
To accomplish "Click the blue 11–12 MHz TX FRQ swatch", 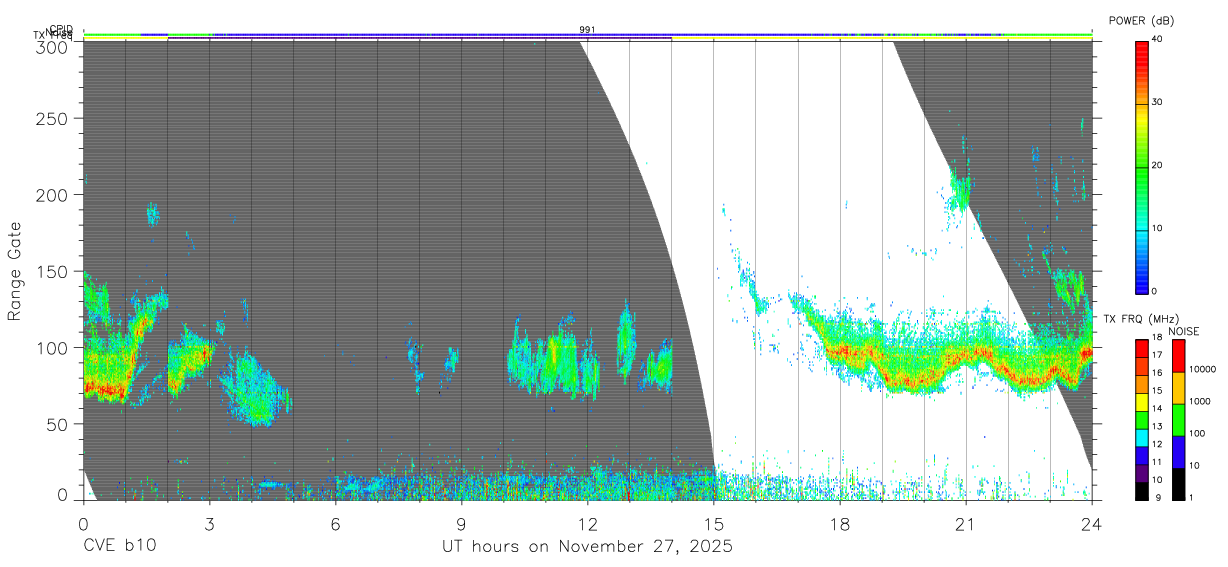I will 1141,456.
